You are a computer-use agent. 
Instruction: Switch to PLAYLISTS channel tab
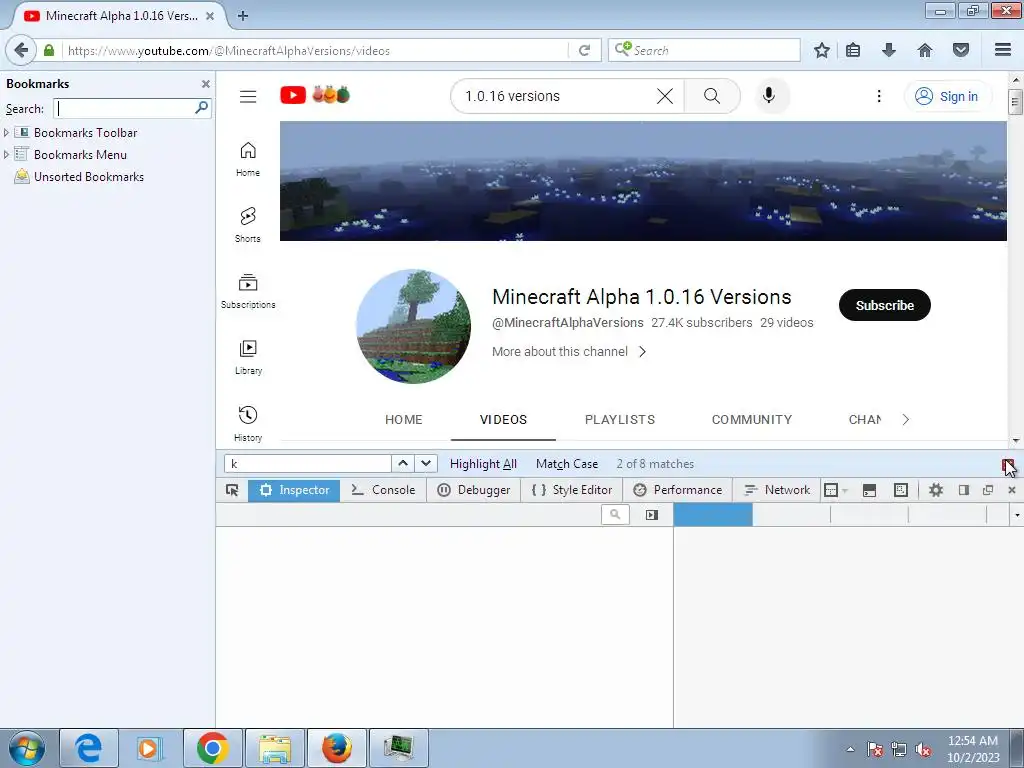[x=620, y=420]
